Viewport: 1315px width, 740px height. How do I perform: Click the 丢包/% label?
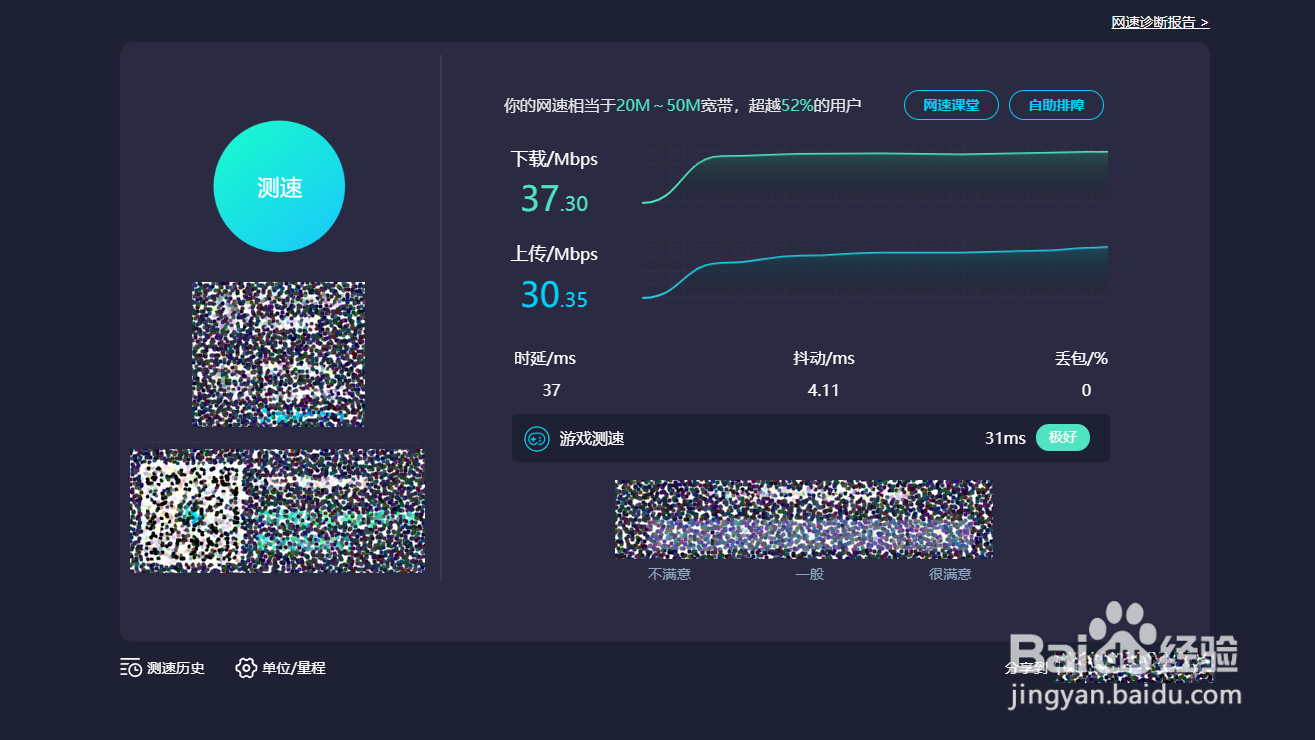click(1081, 358)
